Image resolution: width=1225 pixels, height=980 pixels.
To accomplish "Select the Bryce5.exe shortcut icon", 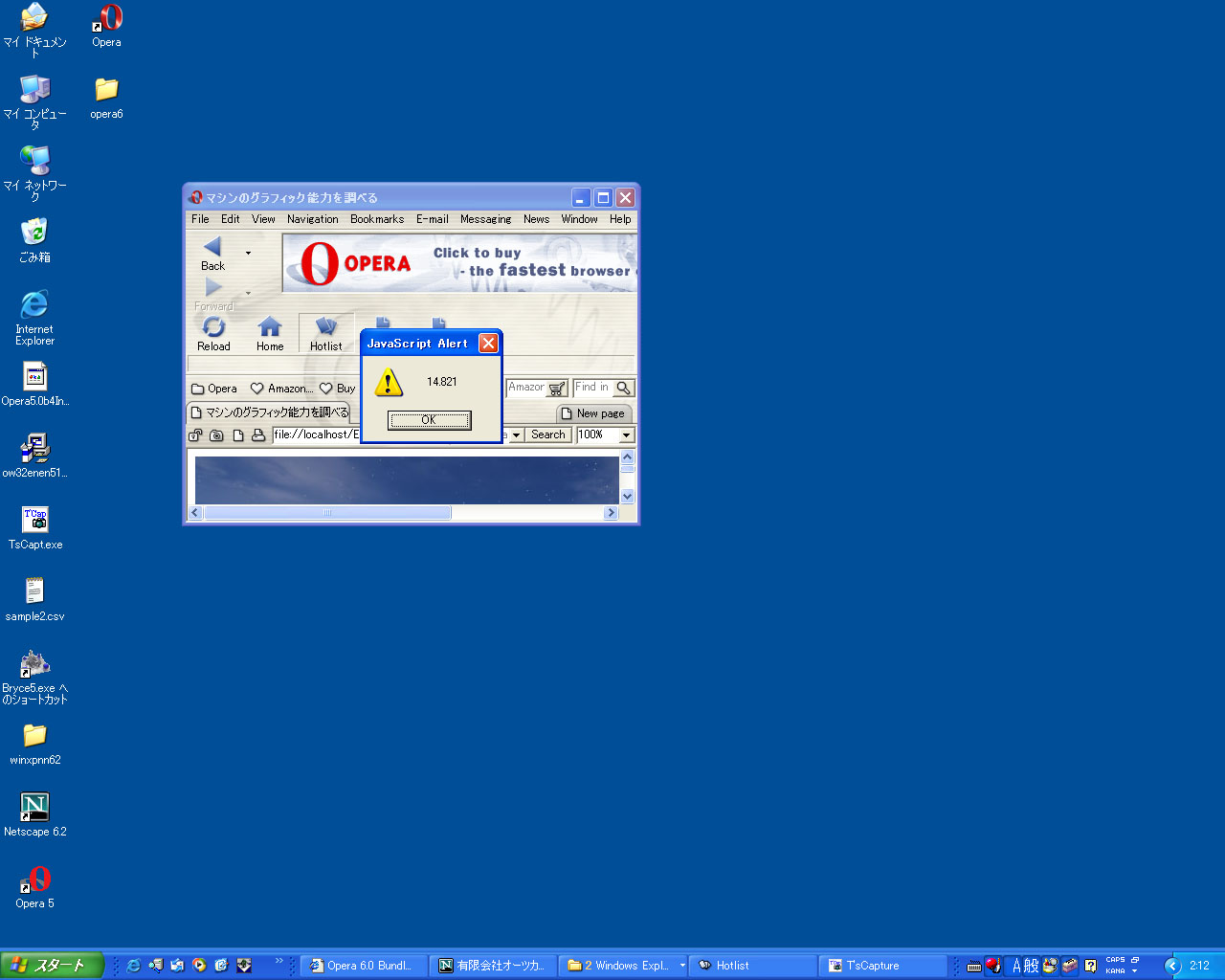I will [x=34, y=678].
